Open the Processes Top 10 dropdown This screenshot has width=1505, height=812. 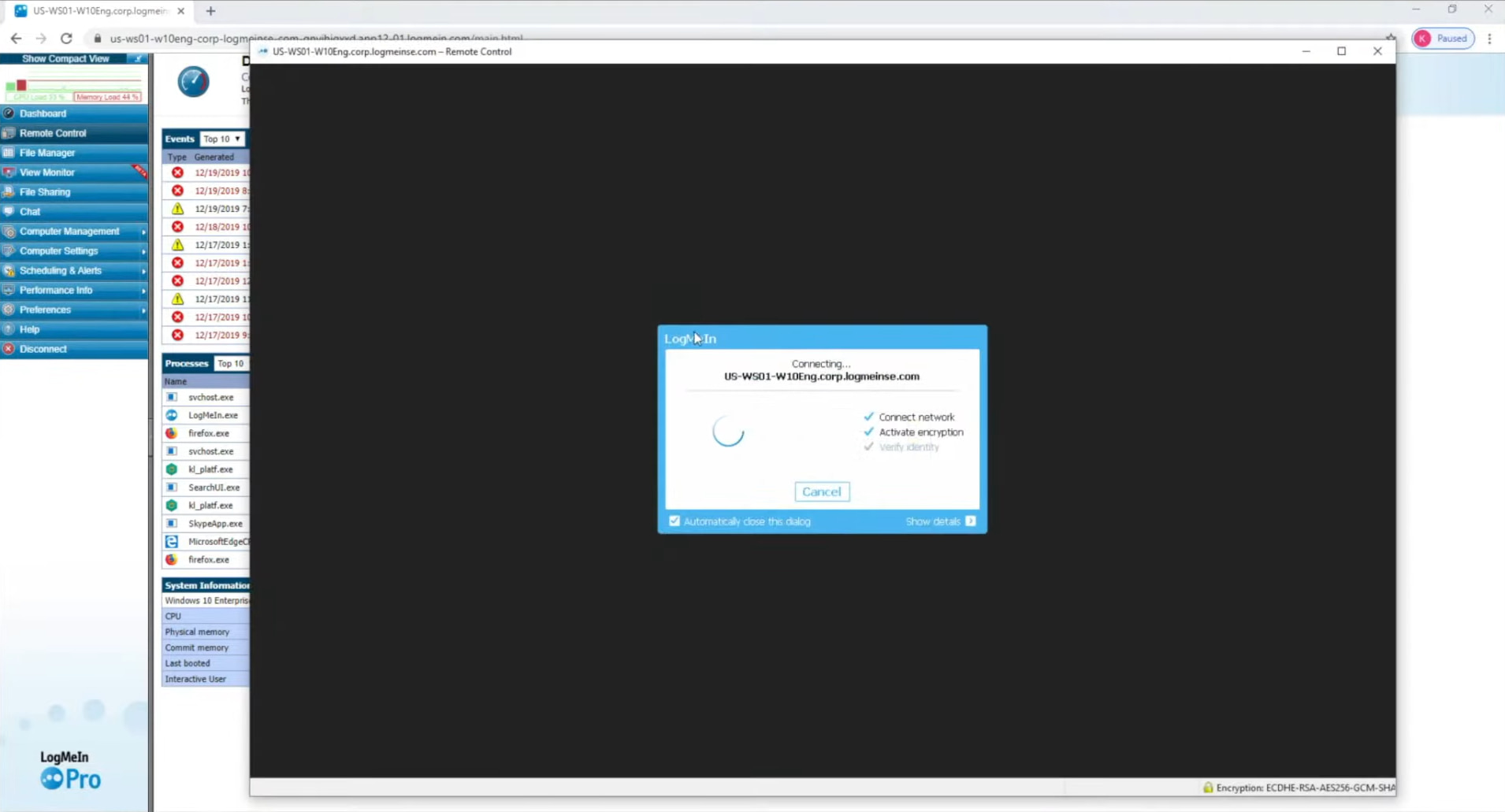click(230, 363)
